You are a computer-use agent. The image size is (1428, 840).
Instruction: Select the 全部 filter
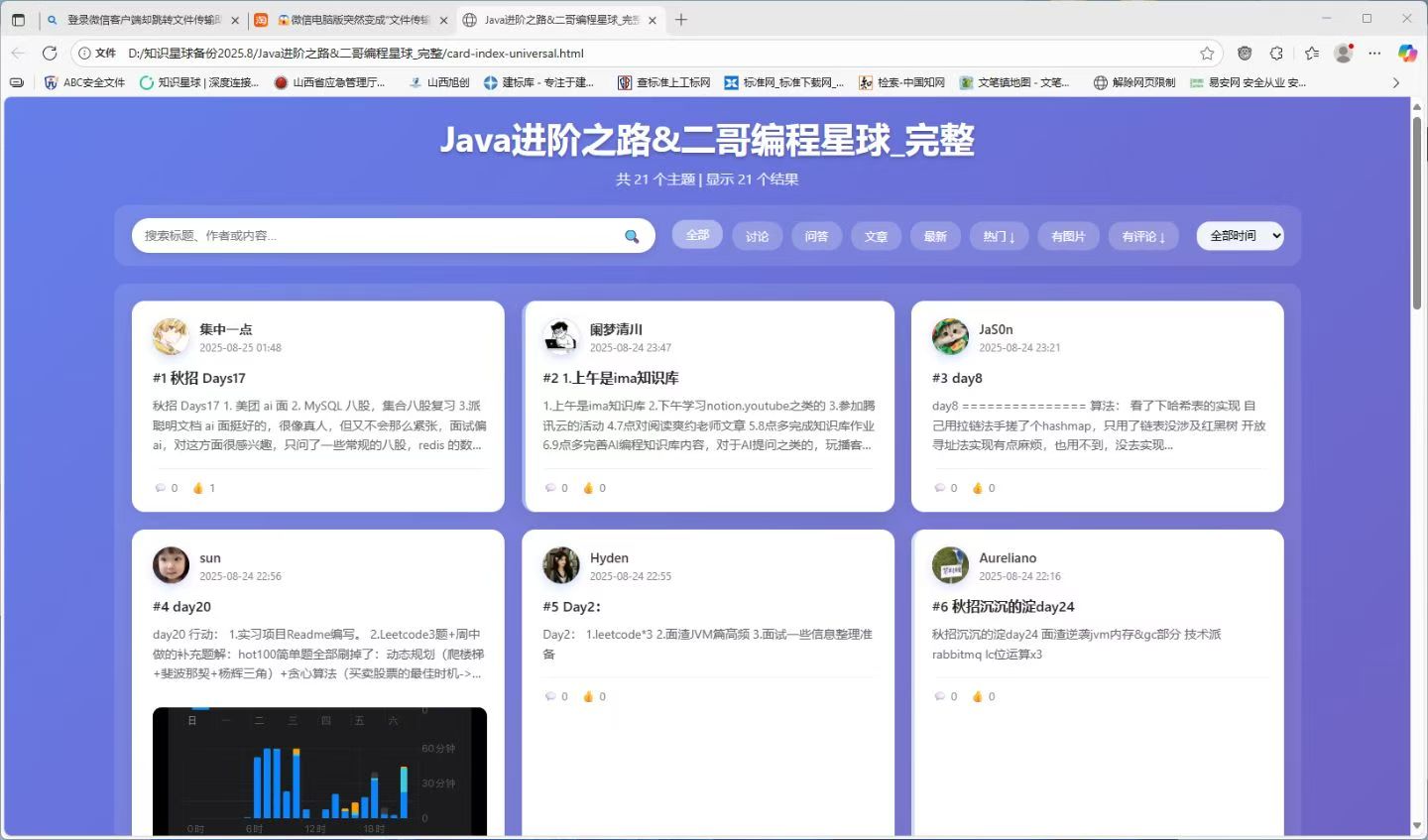(698, 235)
